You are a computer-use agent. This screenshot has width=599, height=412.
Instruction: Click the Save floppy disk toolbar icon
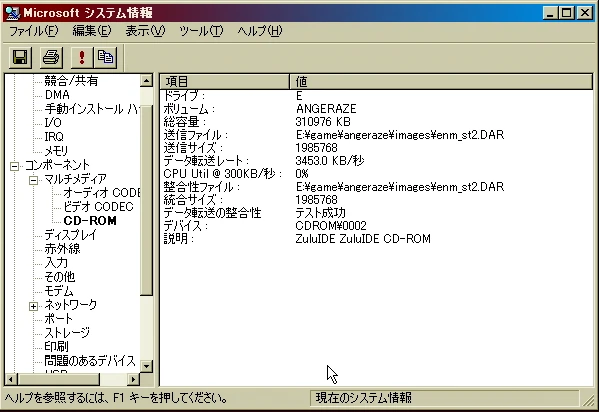click(20, 57)
